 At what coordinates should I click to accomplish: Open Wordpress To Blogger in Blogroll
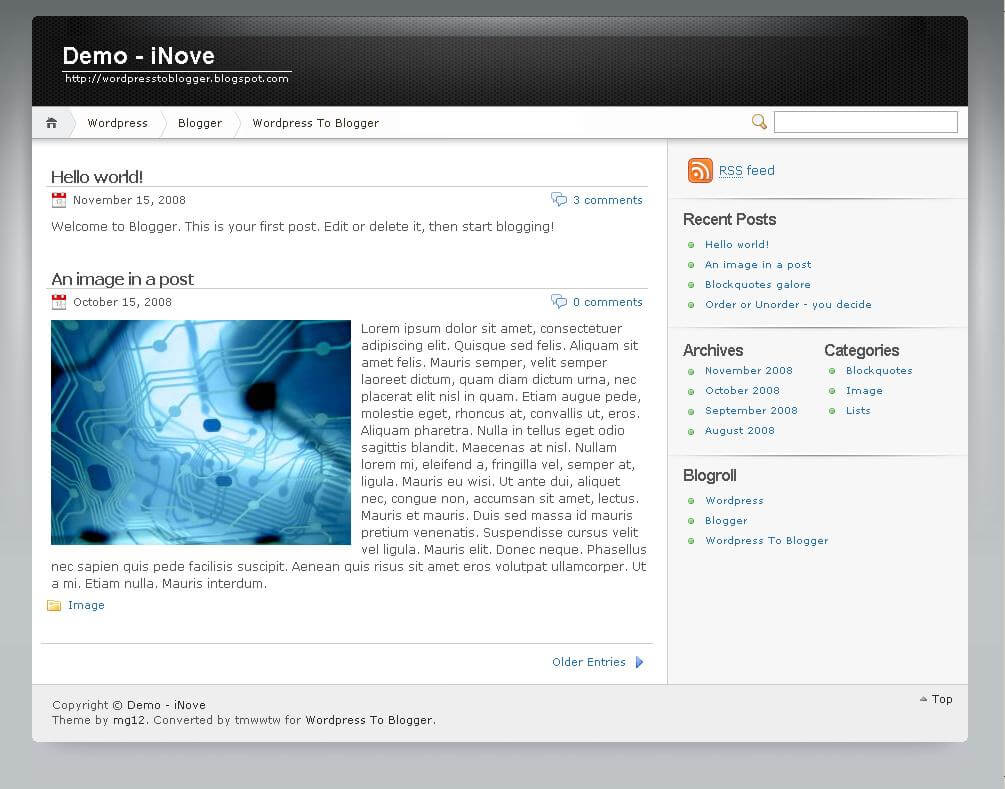pos(767,540)
